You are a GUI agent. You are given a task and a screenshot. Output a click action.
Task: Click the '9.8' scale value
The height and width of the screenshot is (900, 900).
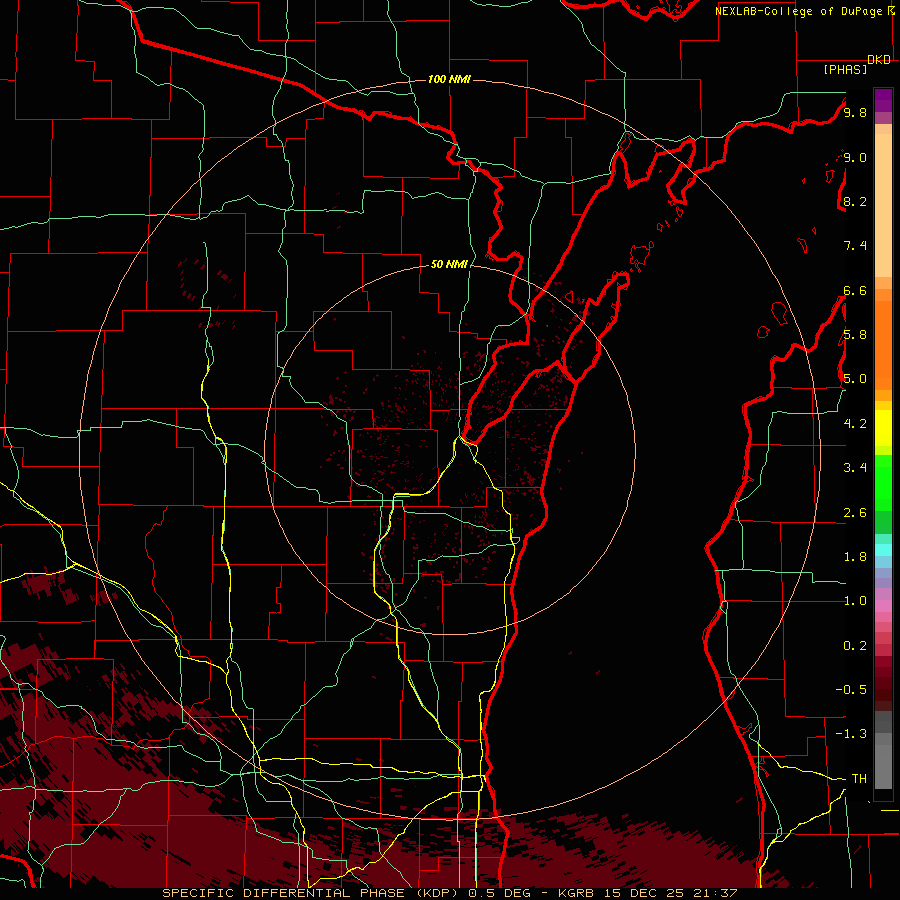[x=855, y=112]
